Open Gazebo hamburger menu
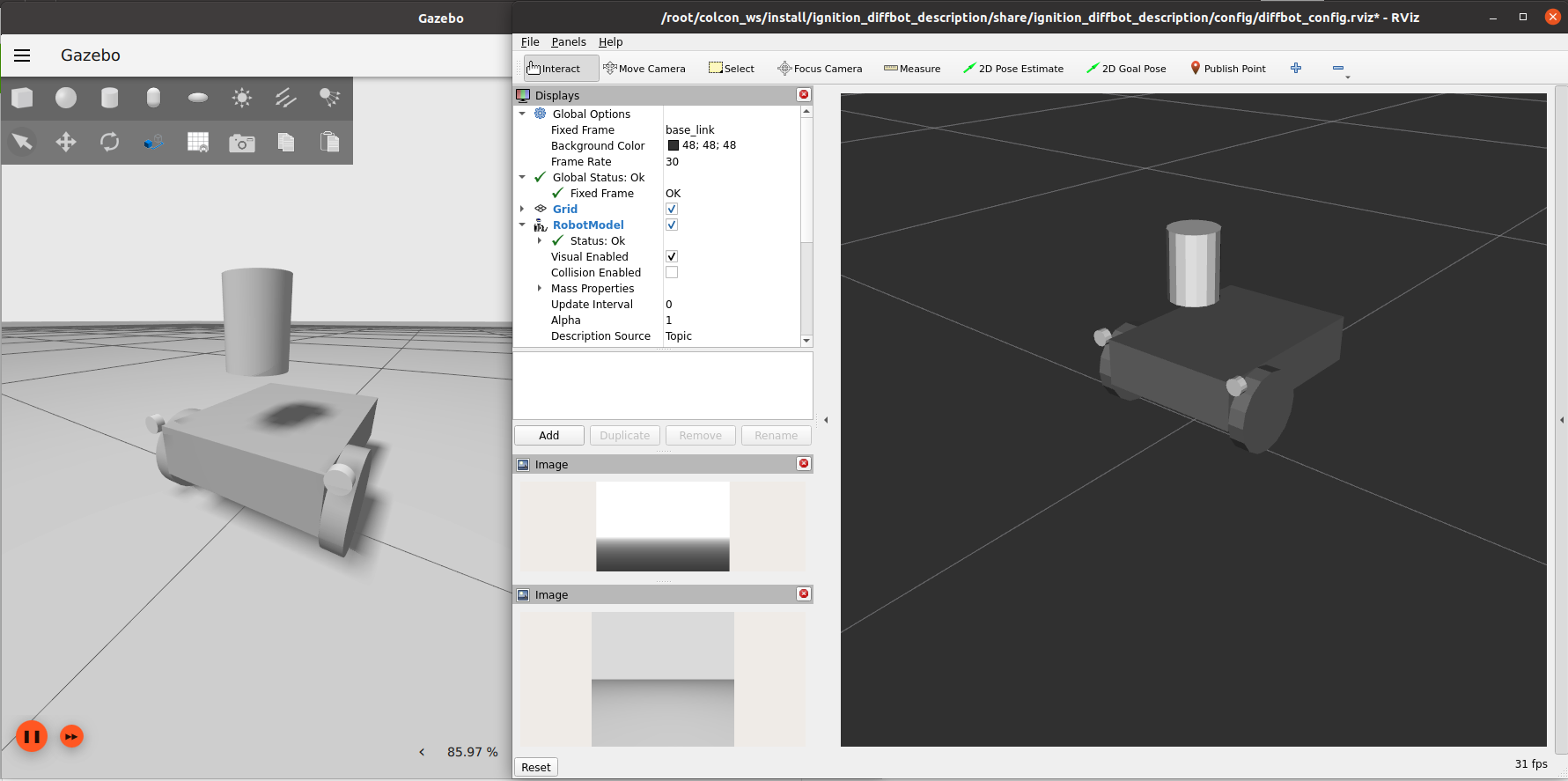 pos(22,55)
